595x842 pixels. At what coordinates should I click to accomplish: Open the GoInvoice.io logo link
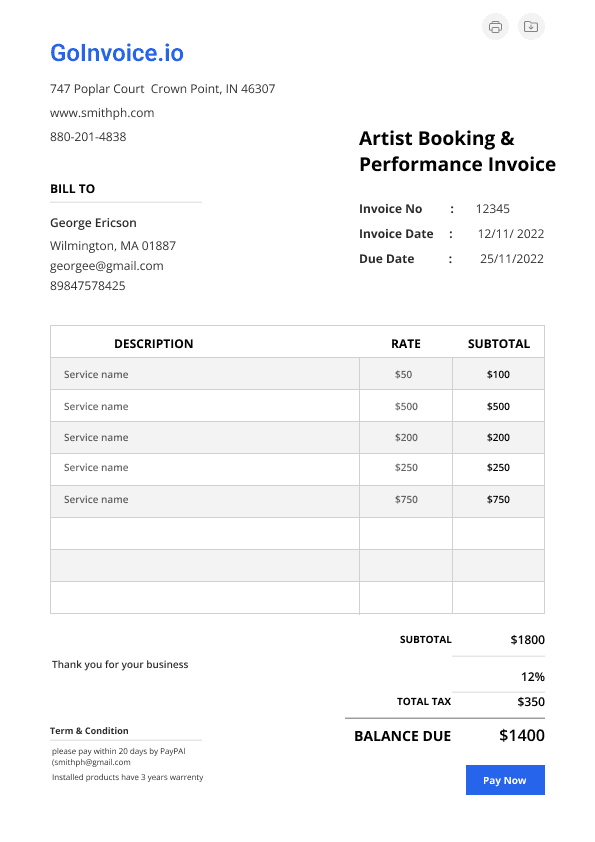click(117, 53)
